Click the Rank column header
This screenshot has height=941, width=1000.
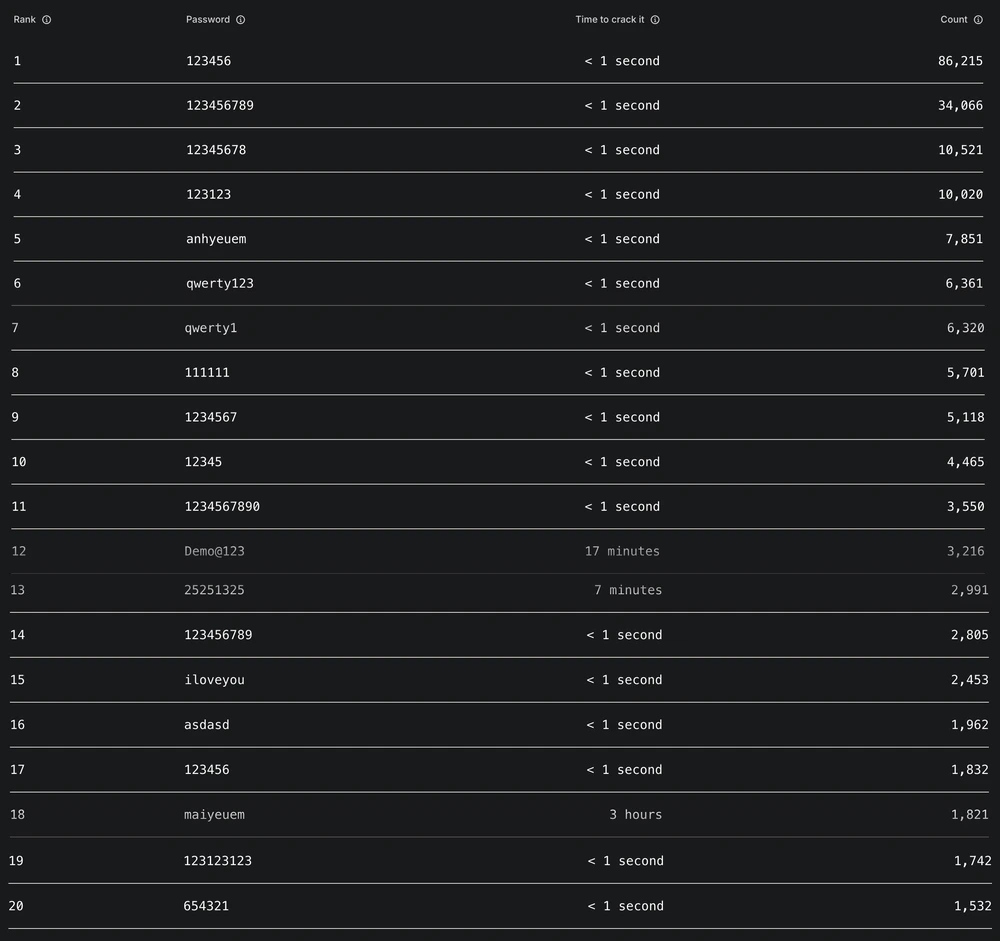coord(24,20)
